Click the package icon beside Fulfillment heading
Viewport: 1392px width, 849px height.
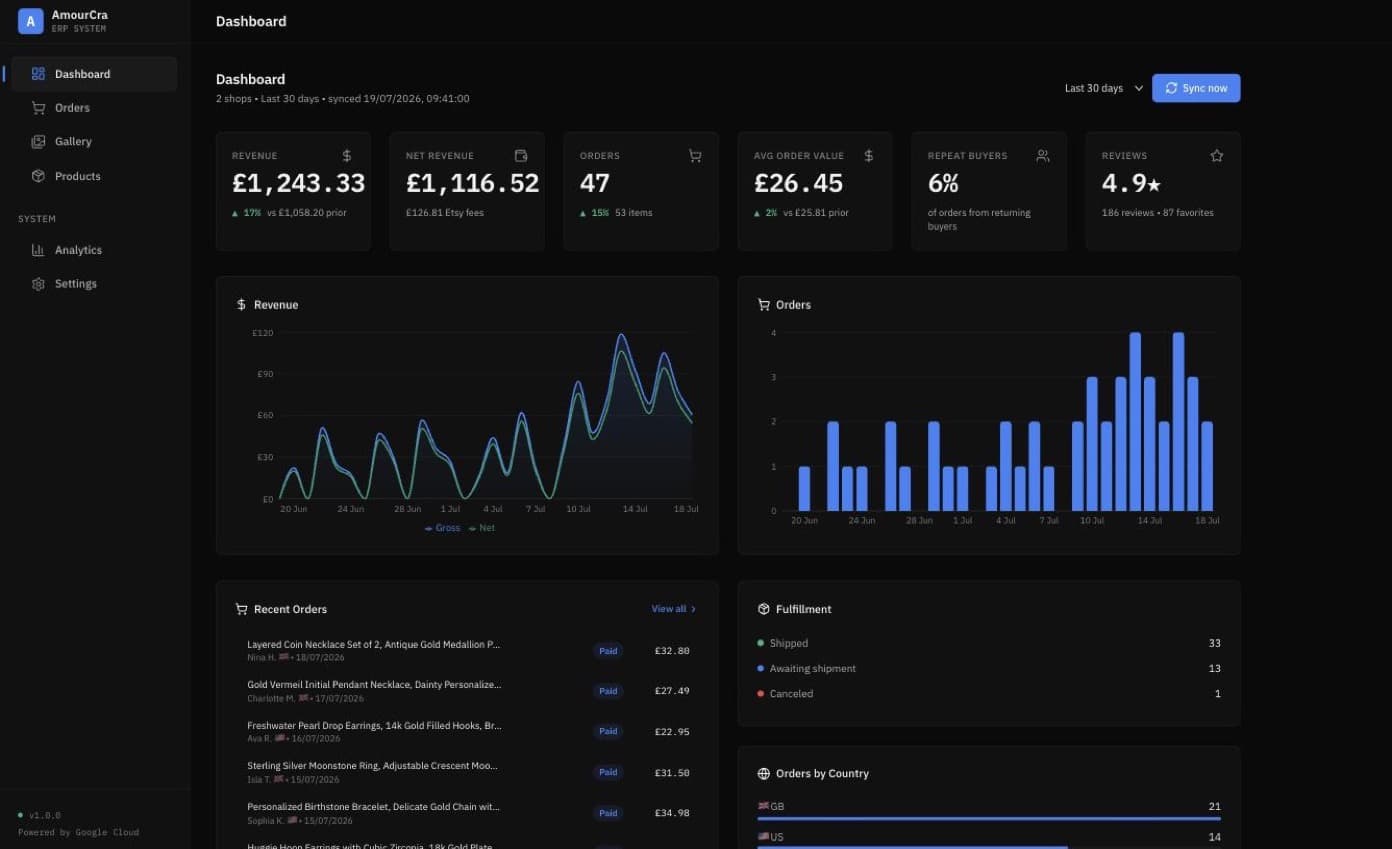(764, 609)
